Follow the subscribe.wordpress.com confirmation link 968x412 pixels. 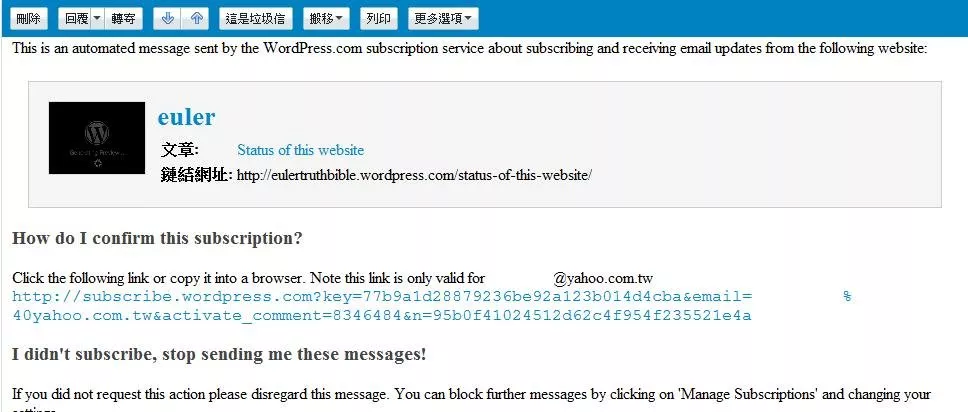pos(432,306)
